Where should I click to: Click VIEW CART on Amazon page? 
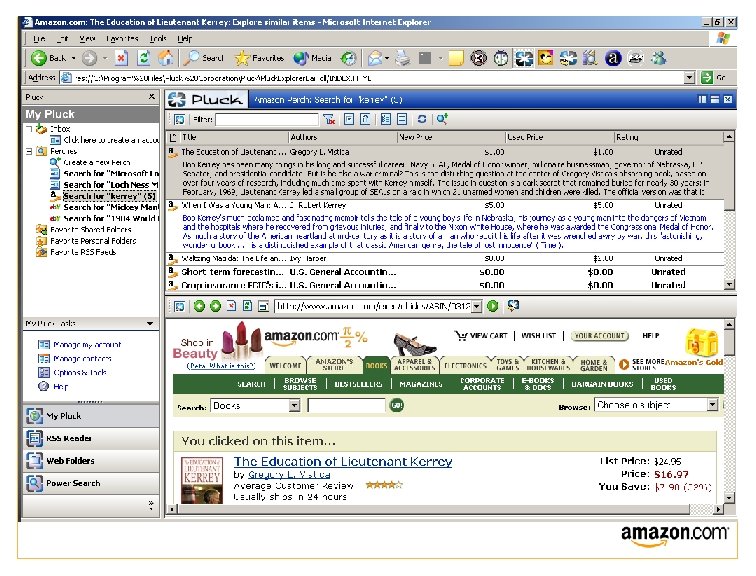(x=481, y=335)
